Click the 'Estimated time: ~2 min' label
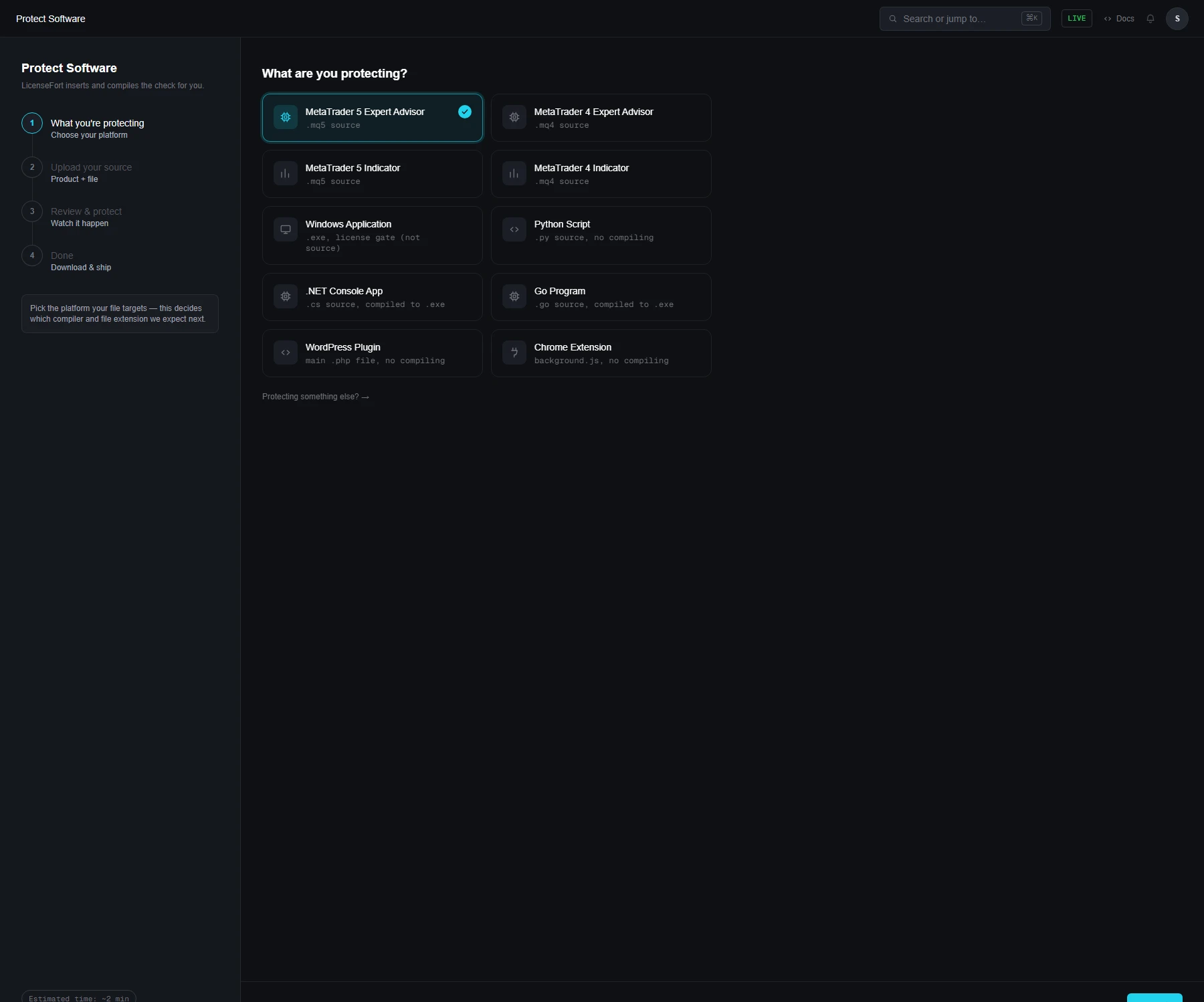Viewport: 1204px width, 1002px height. (x=79, y=996)
